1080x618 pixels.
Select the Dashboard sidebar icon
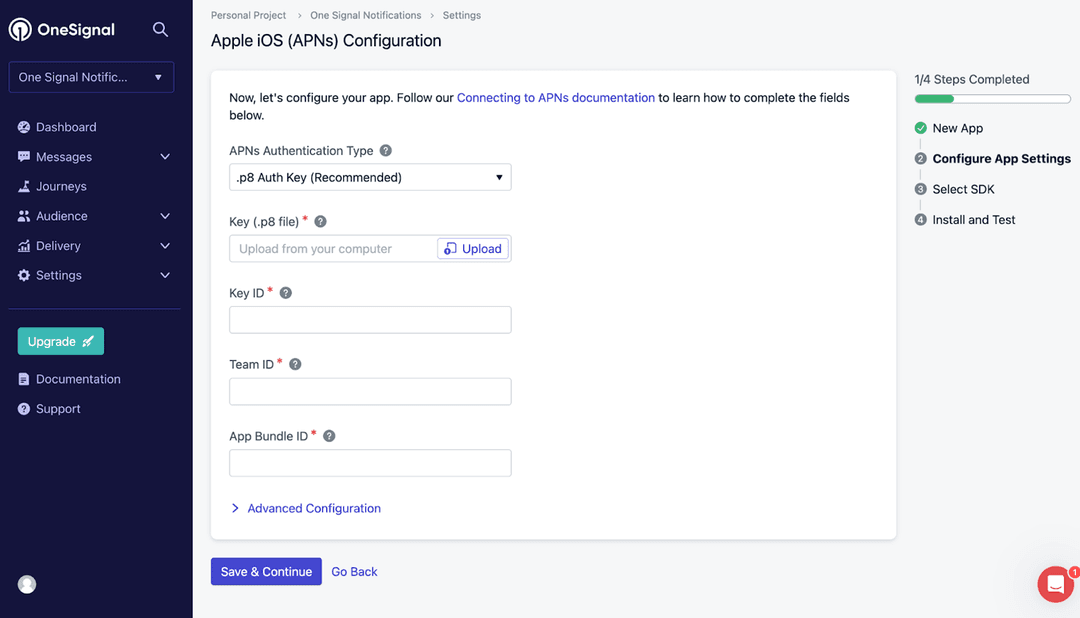pos(22,127)
